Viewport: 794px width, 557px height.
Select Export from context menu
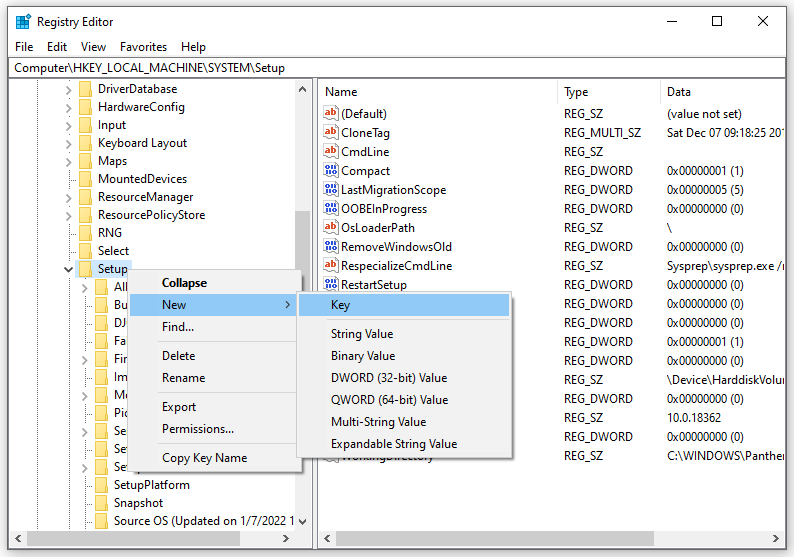pos(213,407)
